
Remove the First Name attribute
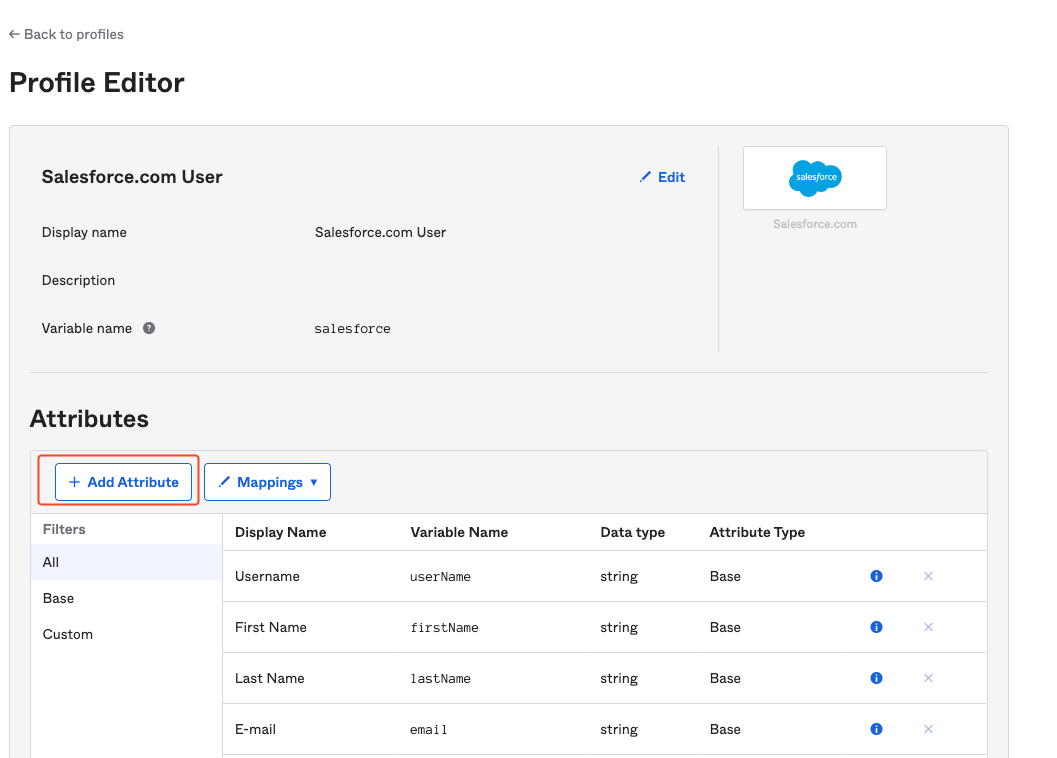tap(928, 627)
